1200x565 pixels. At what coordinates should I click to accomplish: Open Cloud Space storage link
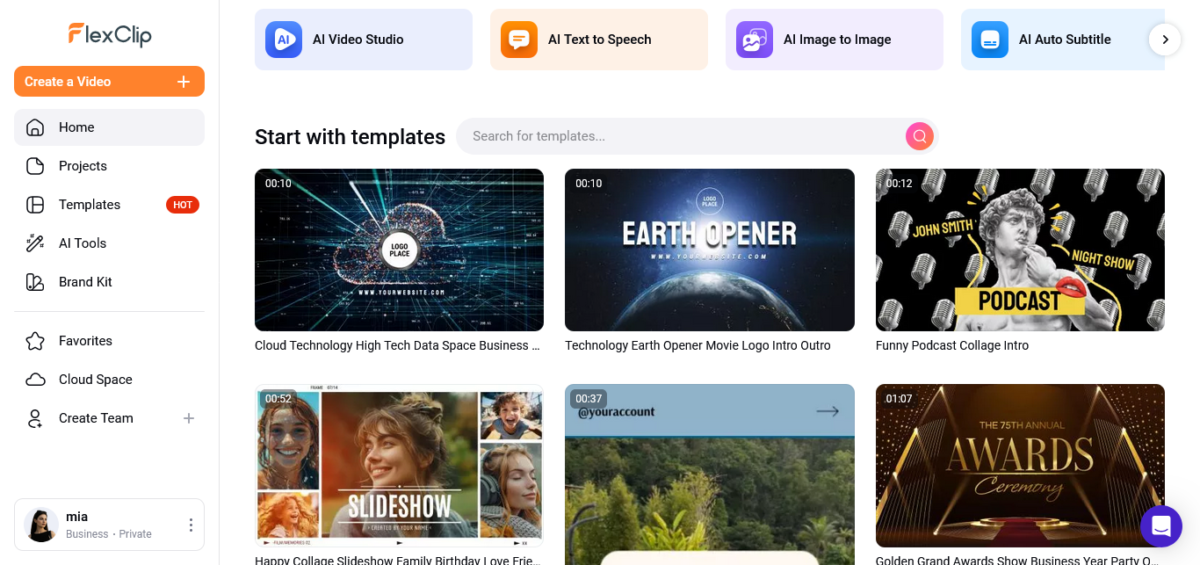95,379
